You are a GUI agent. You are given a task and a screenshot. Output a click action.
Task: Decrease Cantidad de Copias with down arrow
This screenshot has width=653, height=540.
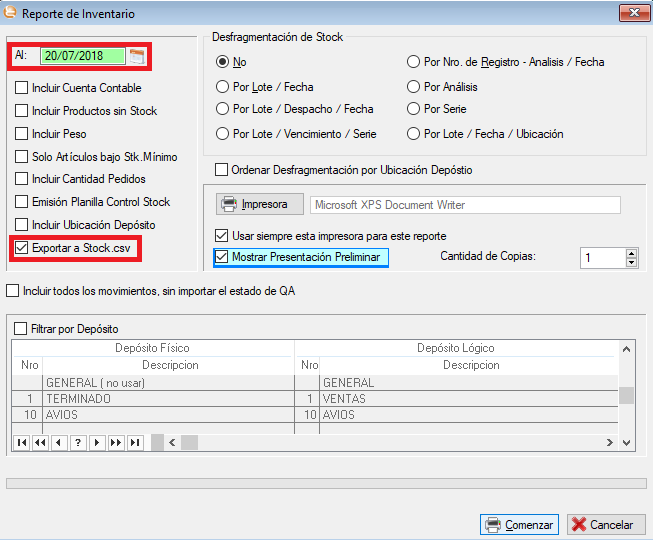point(631,263)
